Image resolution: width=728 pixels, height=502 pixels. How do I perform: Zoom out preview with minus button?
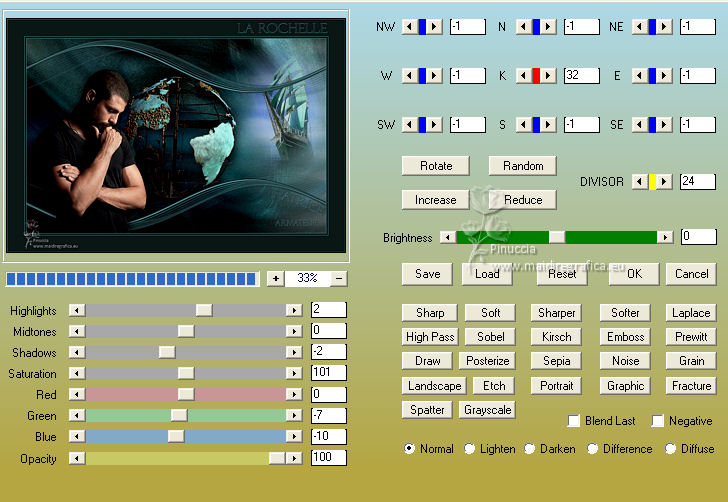(x=339, y=278)
